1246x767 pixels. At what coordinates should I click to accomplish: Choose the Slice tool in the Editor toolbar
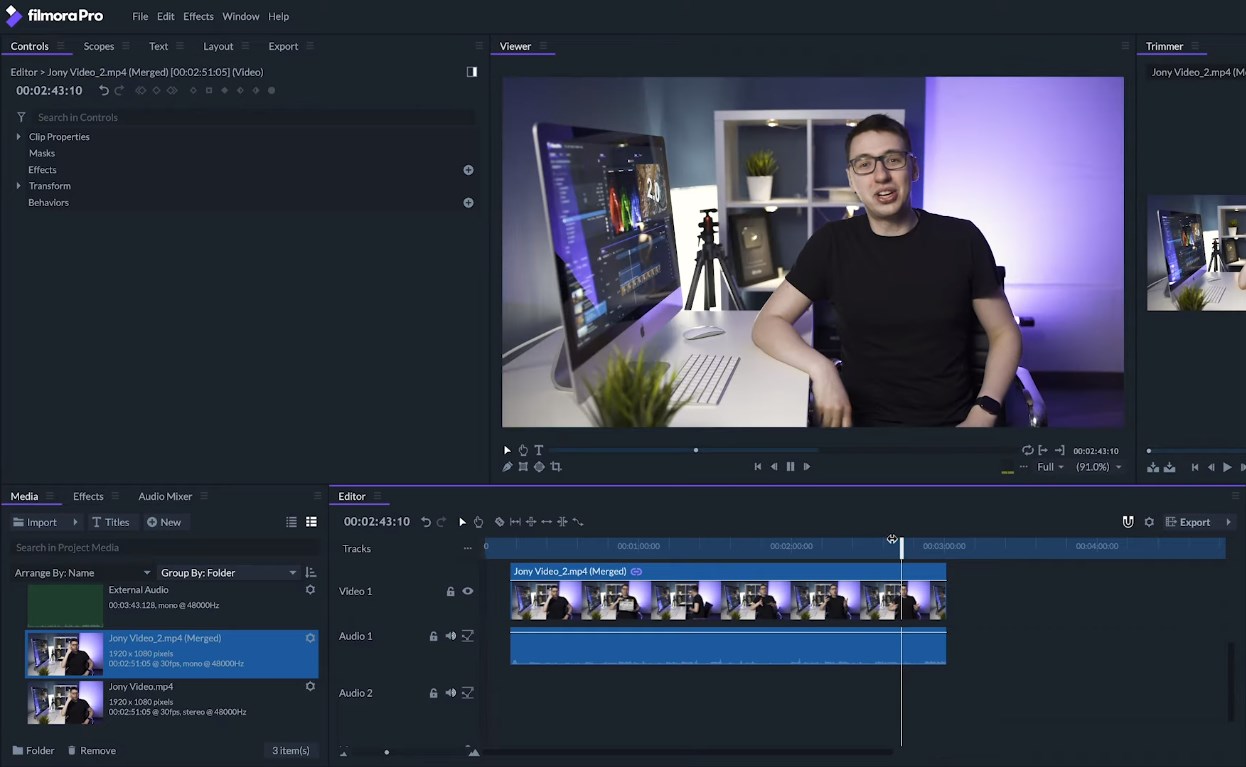pyautogui.click(x=499, y=522)
